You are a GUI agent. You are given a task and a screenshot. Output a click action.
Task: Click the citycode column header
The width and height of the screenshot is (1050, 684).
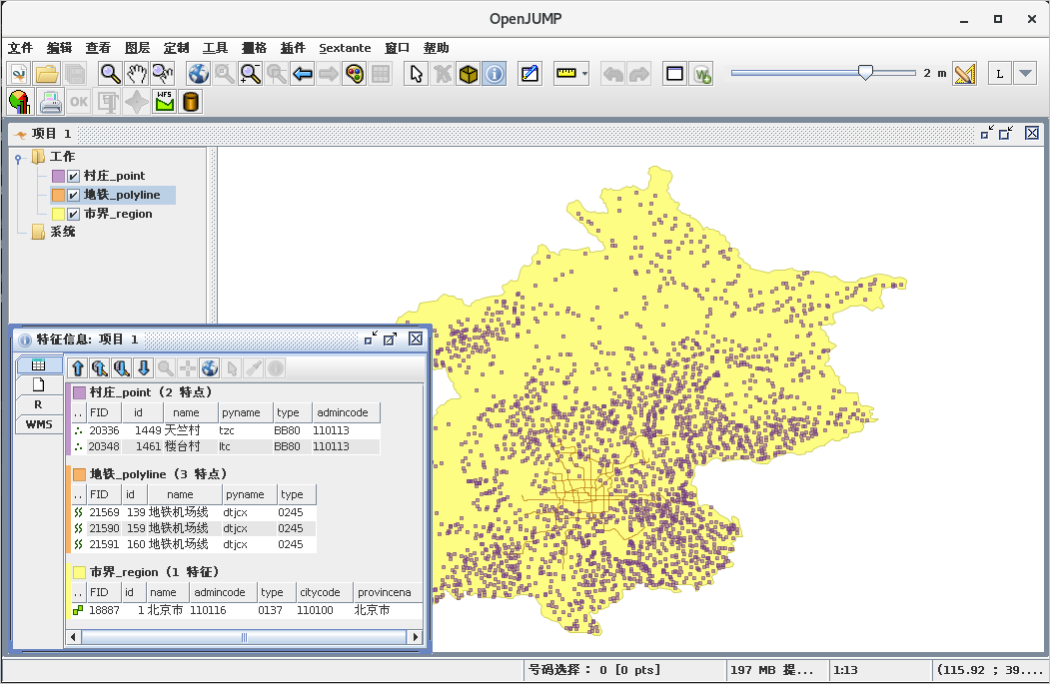coord(324,592)
